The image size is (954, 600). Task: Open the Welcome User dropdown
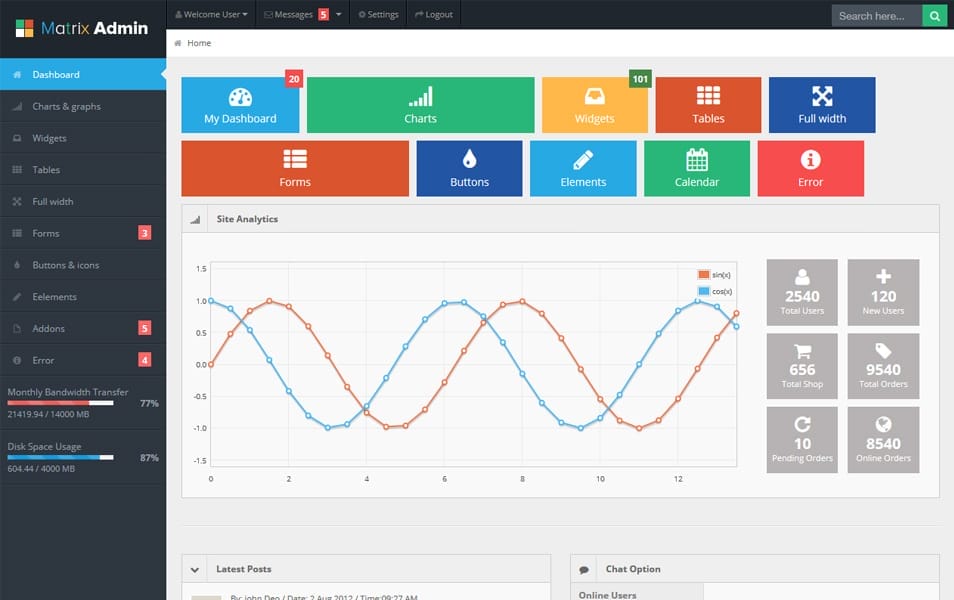point(211,14)
